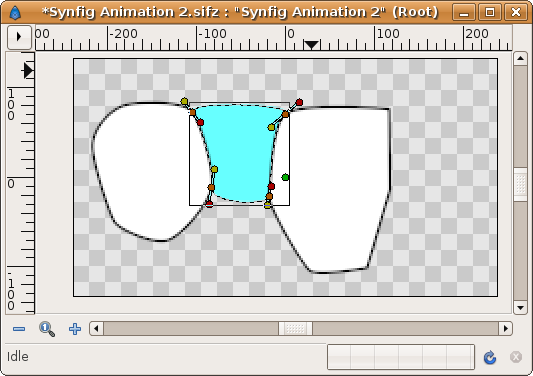Click the zoom in plus icon
Image resolution: width=533 pixels, height=376 pixels.
pos(75,329)
